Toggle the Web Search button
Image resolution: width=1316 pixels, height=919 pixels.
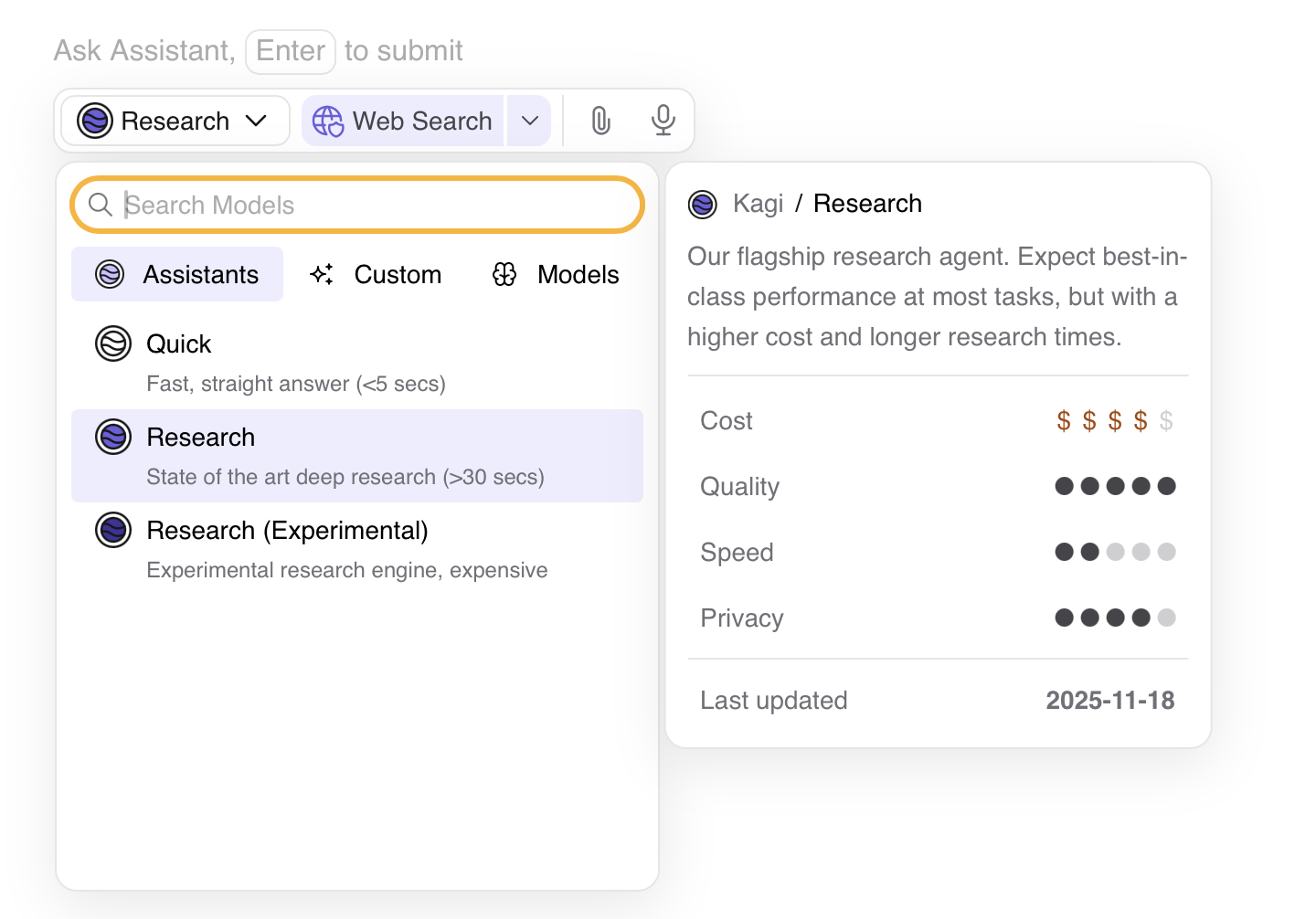pos(403,121)
